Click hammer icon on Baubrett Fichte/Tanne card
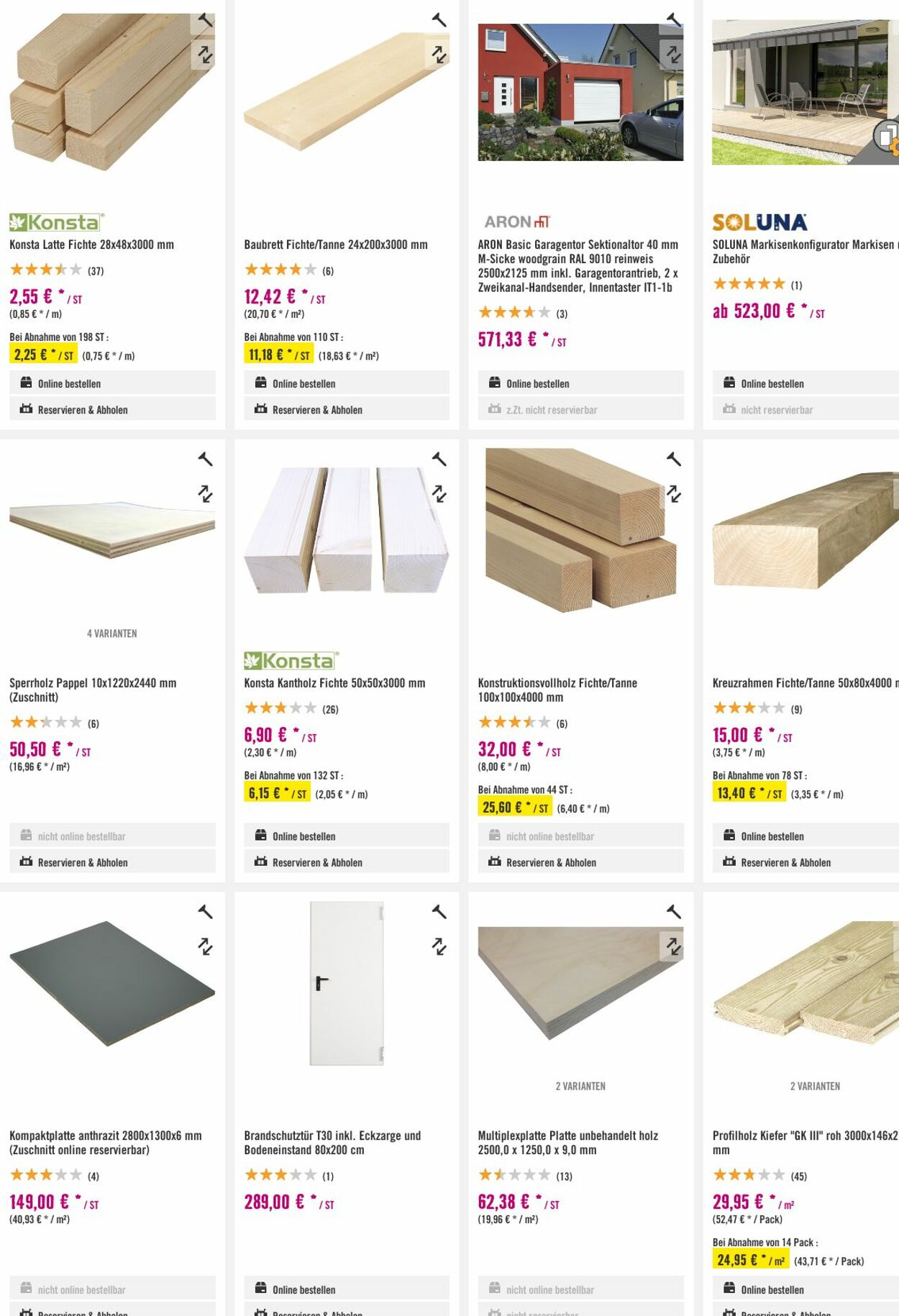Image resolution: width=899 pixels, height=1316 pixels. (x=439, y=20)
